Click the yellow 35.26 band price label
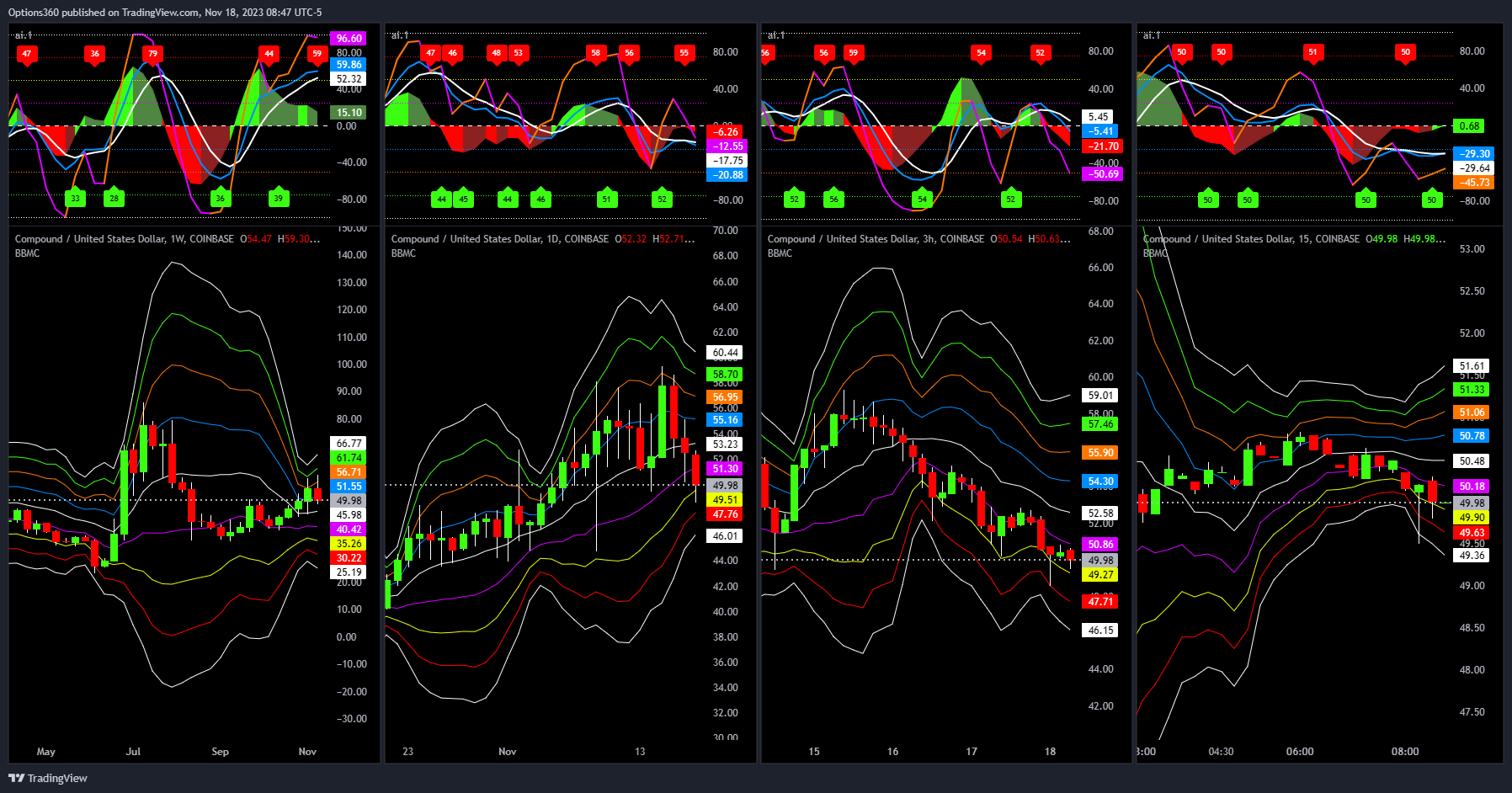 [x=349, y=544]
